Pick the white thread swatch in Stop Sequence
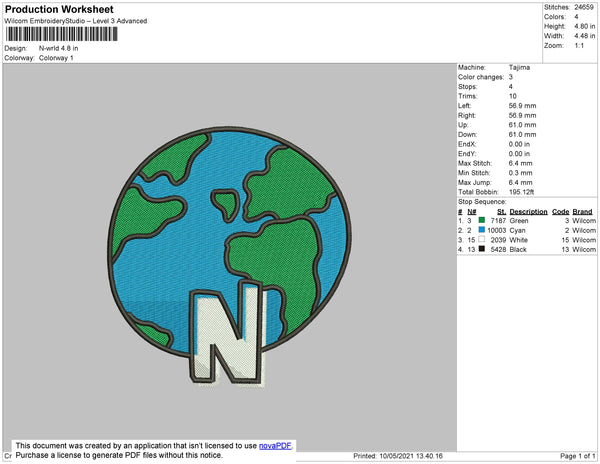The image size is (600, 464). (x=481, y=241)
